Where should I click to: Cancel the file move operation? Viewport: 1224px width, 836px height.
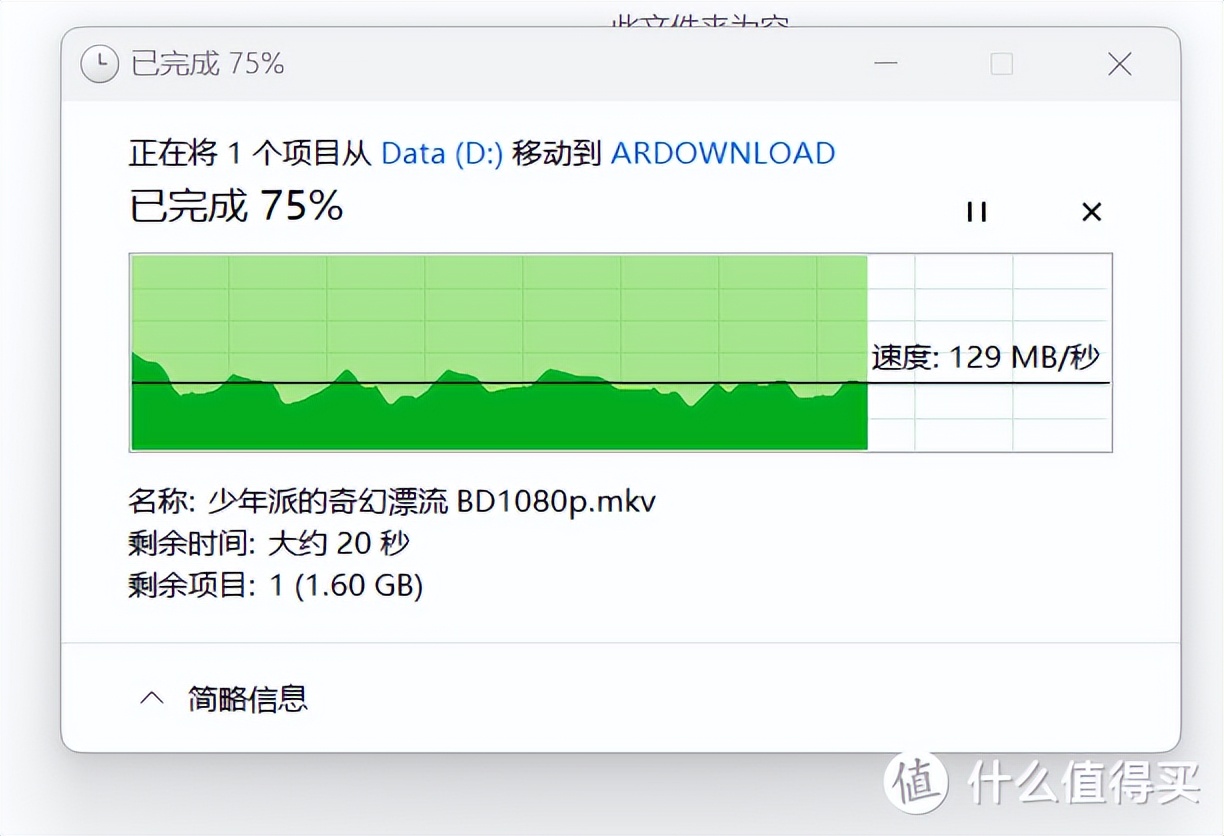1091,212
